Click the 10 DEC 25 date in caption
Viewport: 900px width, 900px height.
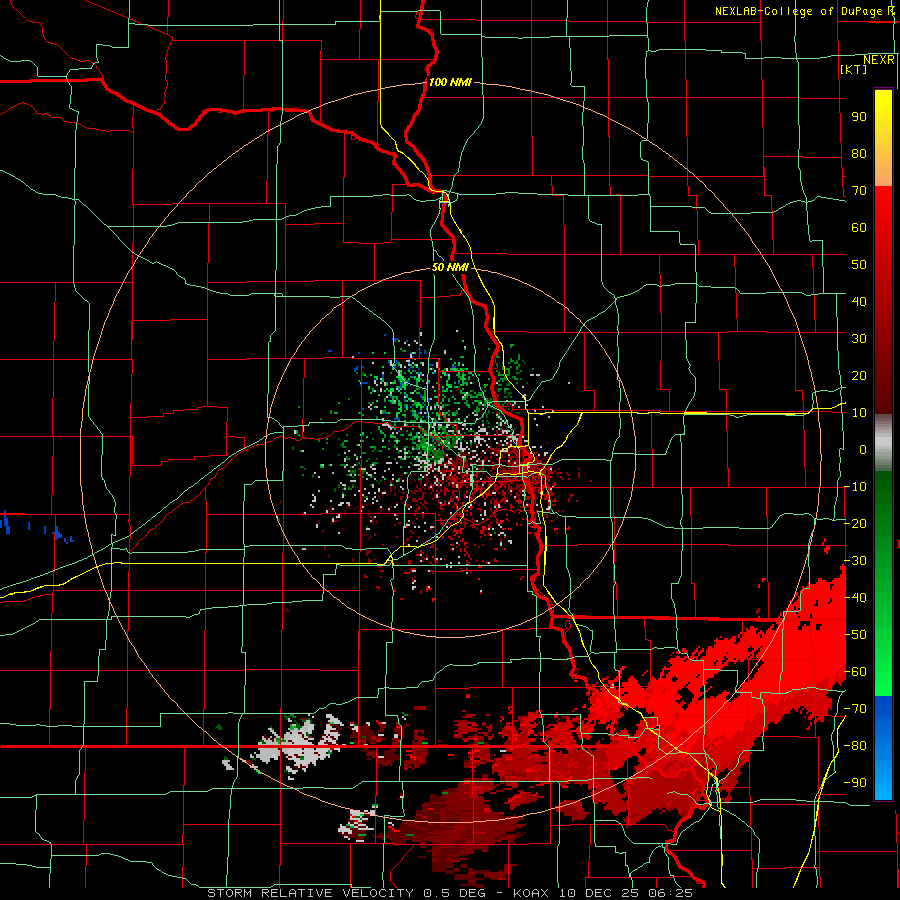coord(600,893)
